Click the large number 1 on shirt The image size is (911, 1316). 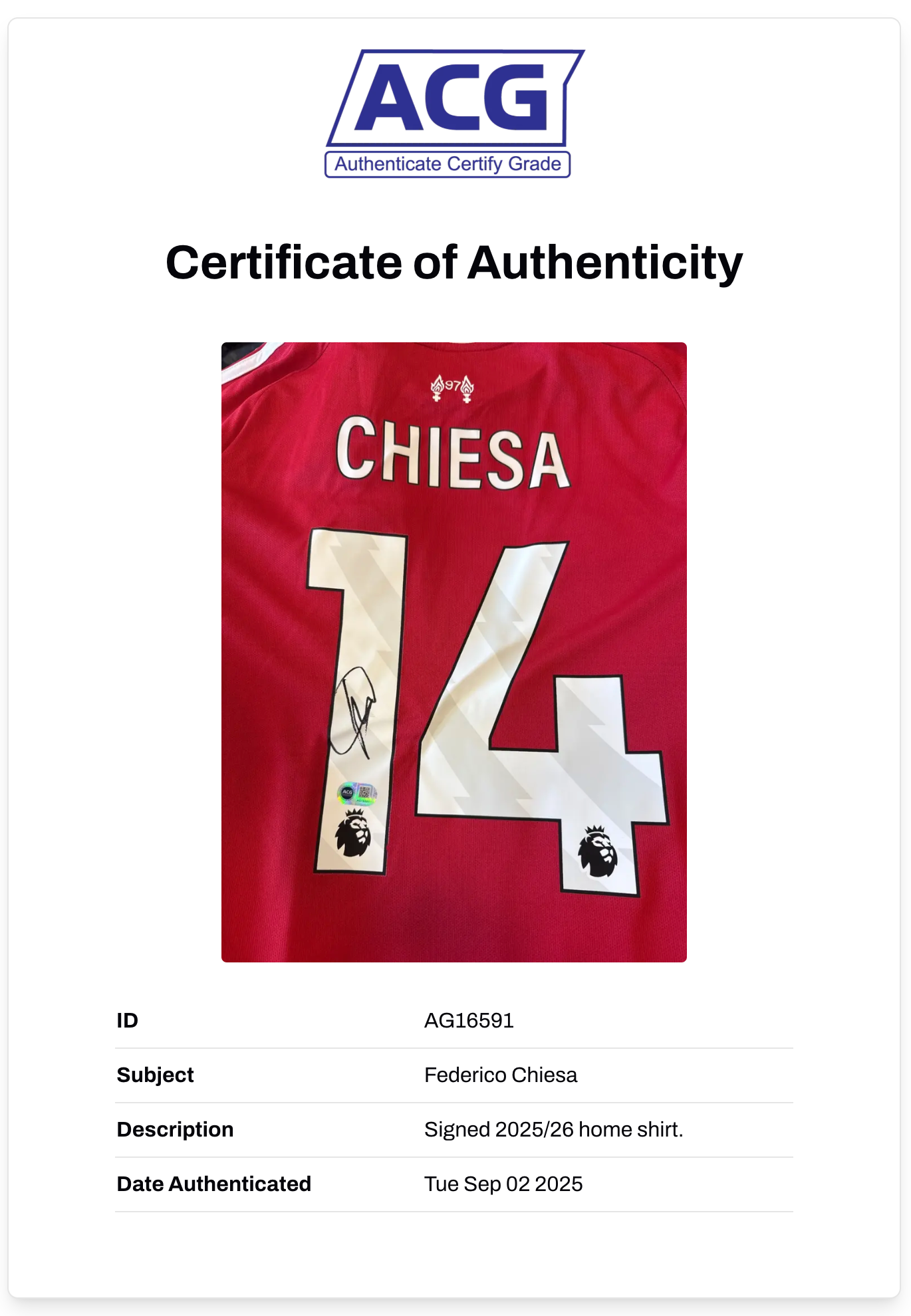click(357, 701)
